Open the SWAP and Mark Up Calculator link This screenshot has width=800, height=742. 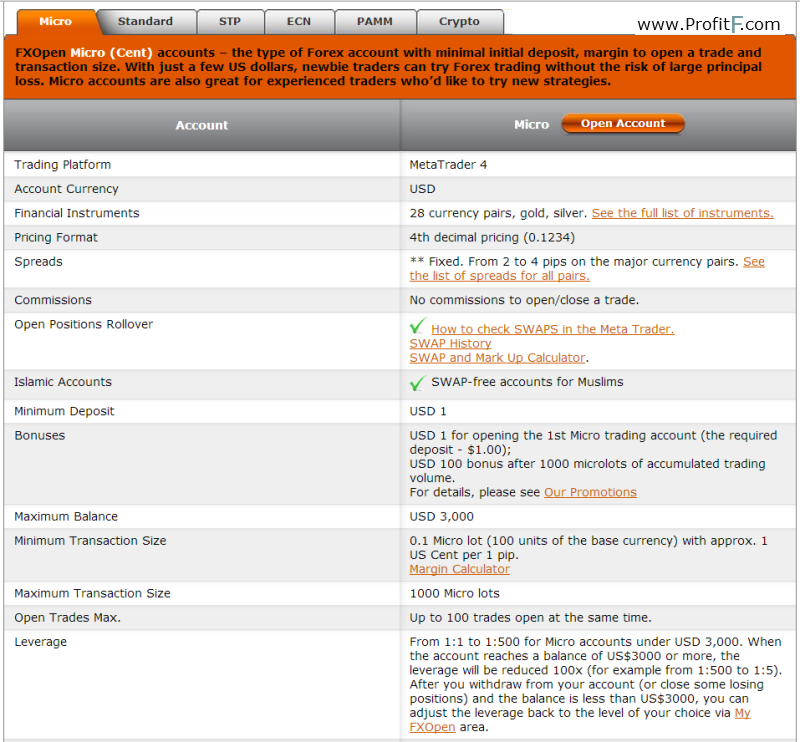coord(497,358)
